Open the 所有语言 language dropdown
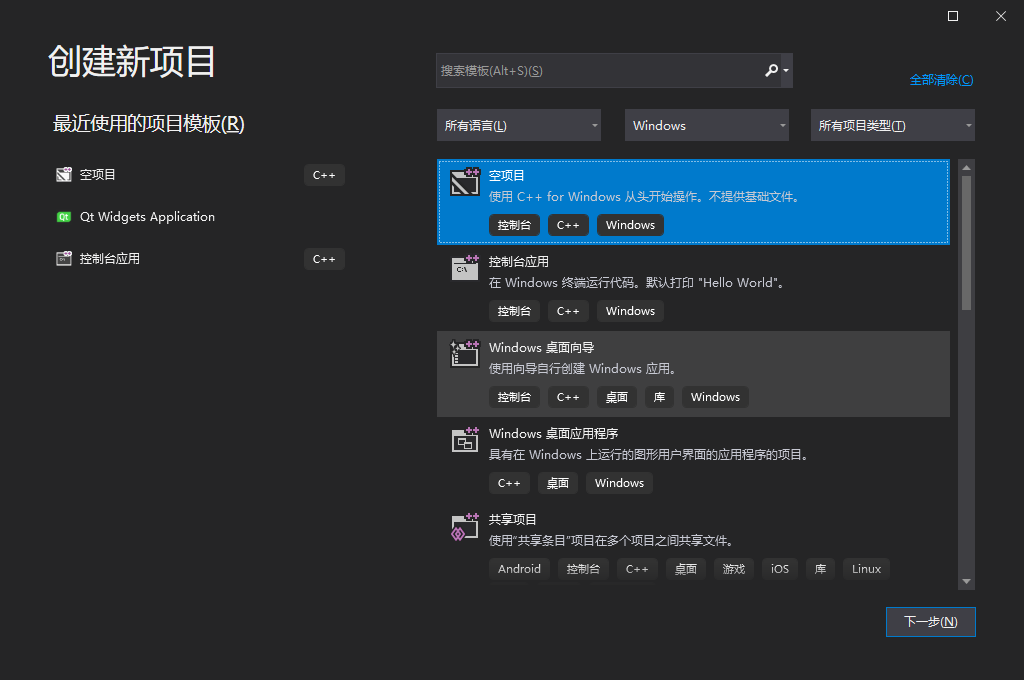The width and height of the screenshot is (1024, 680). pos(519,125)
